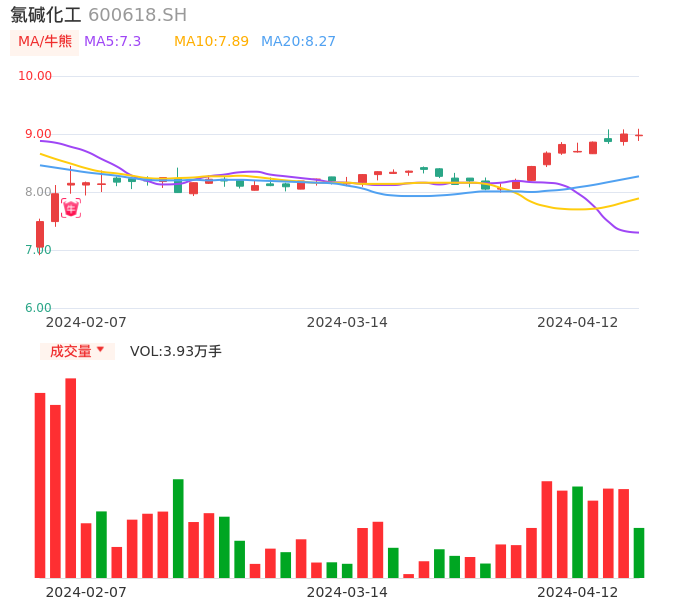
Task: Click the 2024-02-07 date label under price chart
Action: 86,322
